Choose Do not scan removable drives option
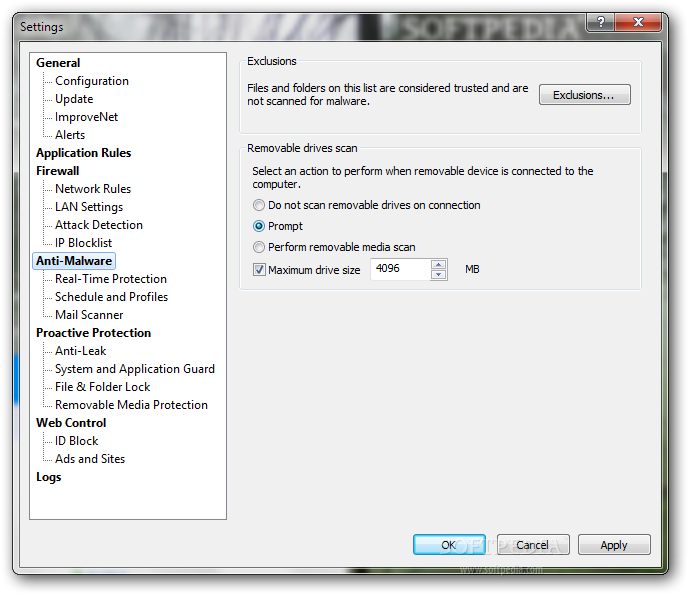Viewport: 689px width, 595px height. [x=366, y=205]
